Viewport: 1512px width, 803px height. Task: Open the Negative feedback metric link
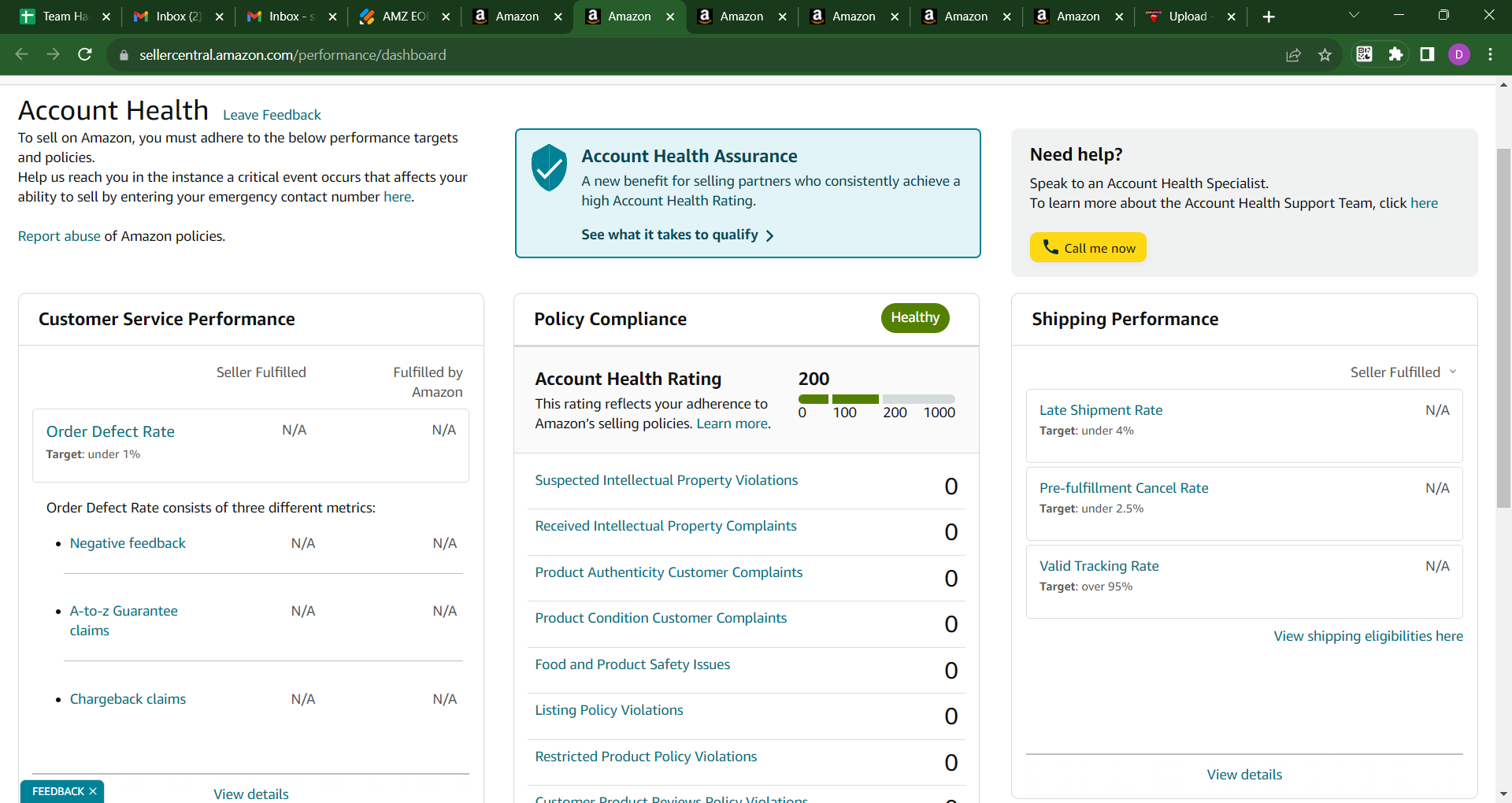pos(128,543)
